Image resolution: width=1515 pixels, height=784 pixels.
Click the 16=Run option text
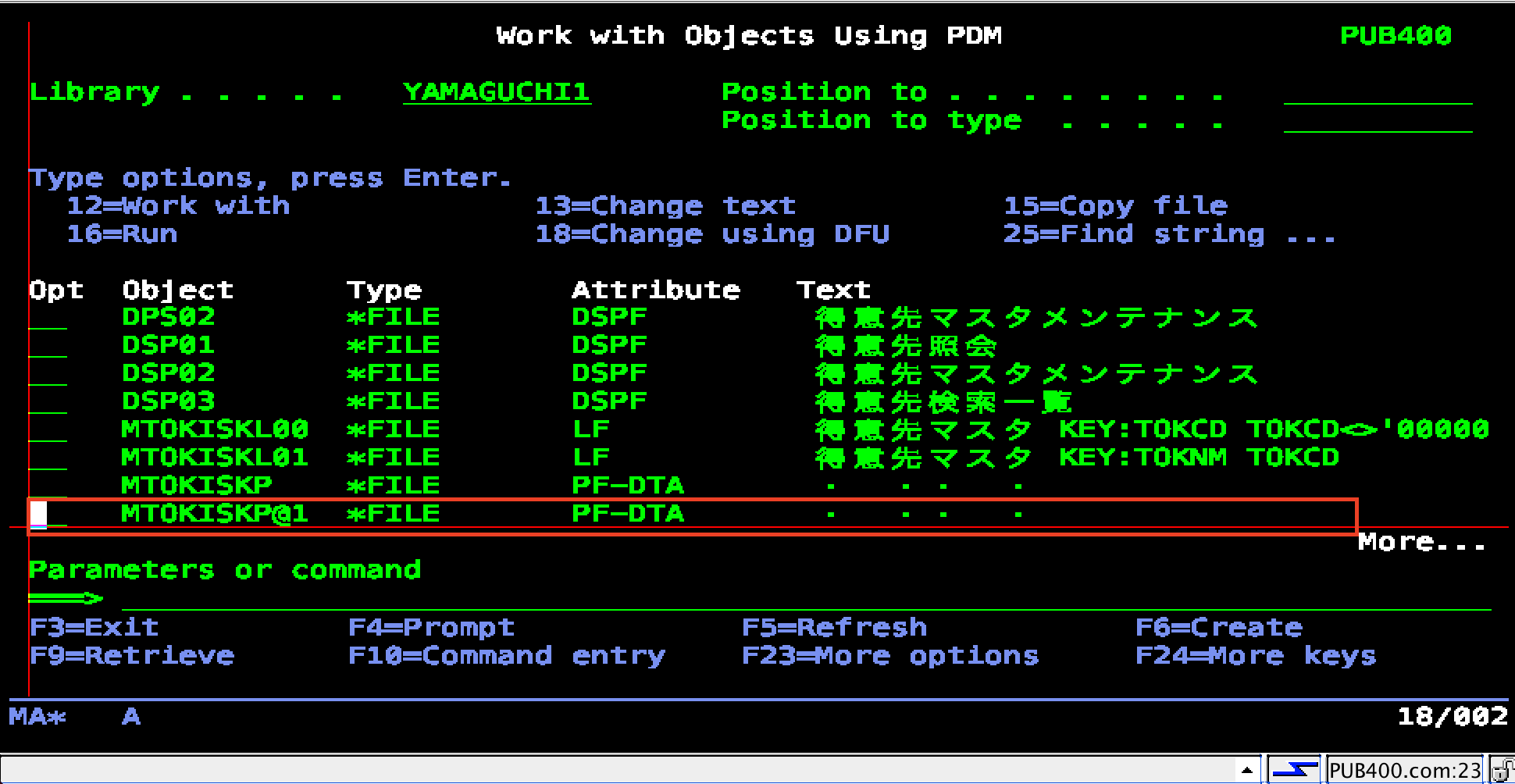[x=122, y=233]
